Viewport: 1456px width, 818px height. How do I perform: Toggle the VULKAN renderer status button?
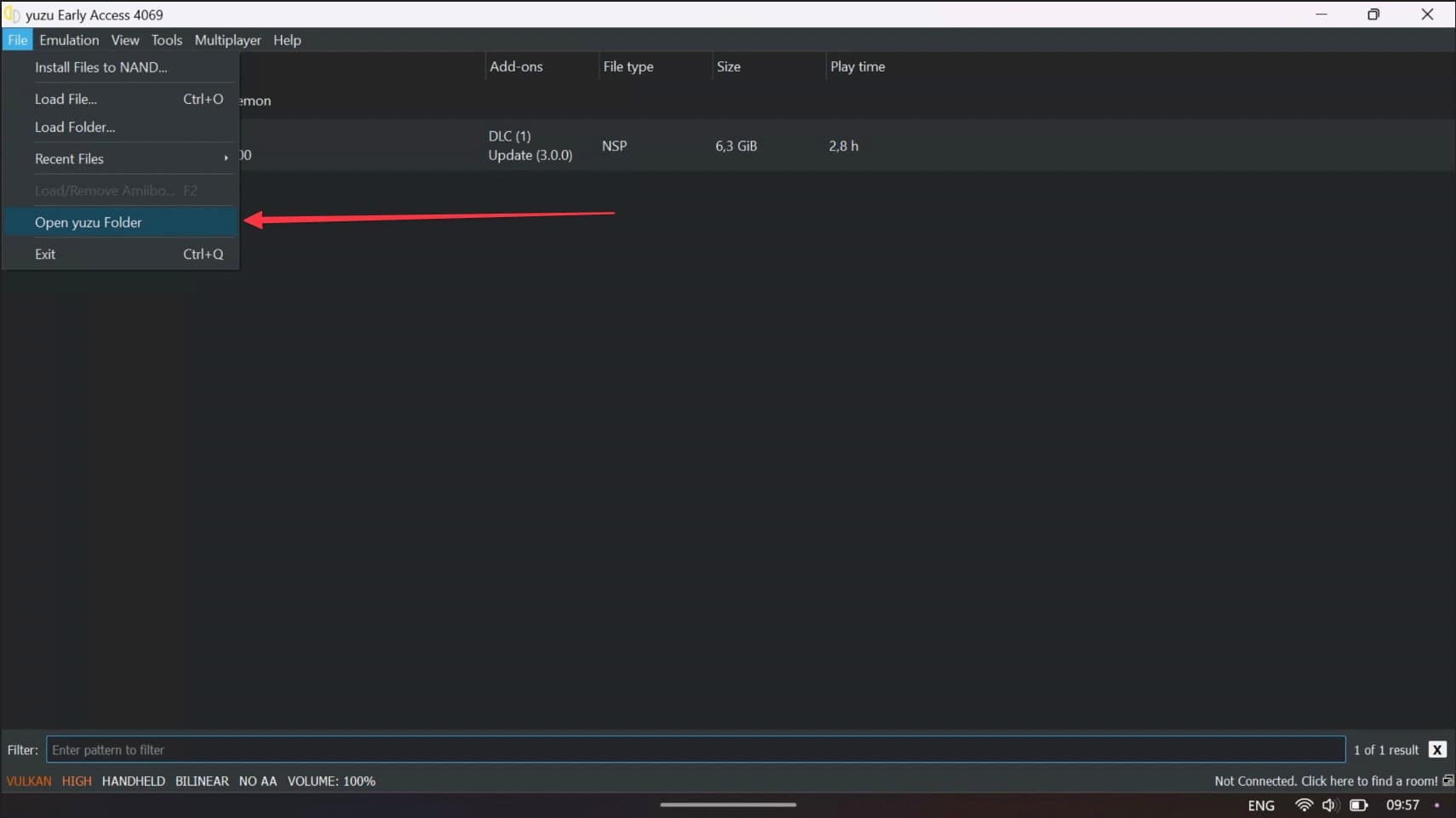(x=29, y=781)
